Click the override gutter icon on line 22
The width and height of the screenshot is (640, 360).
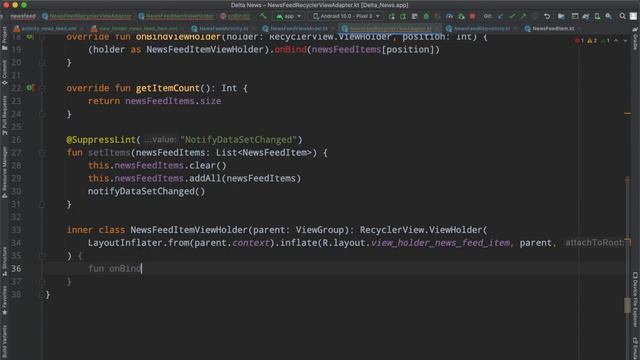tap(30, 88)
